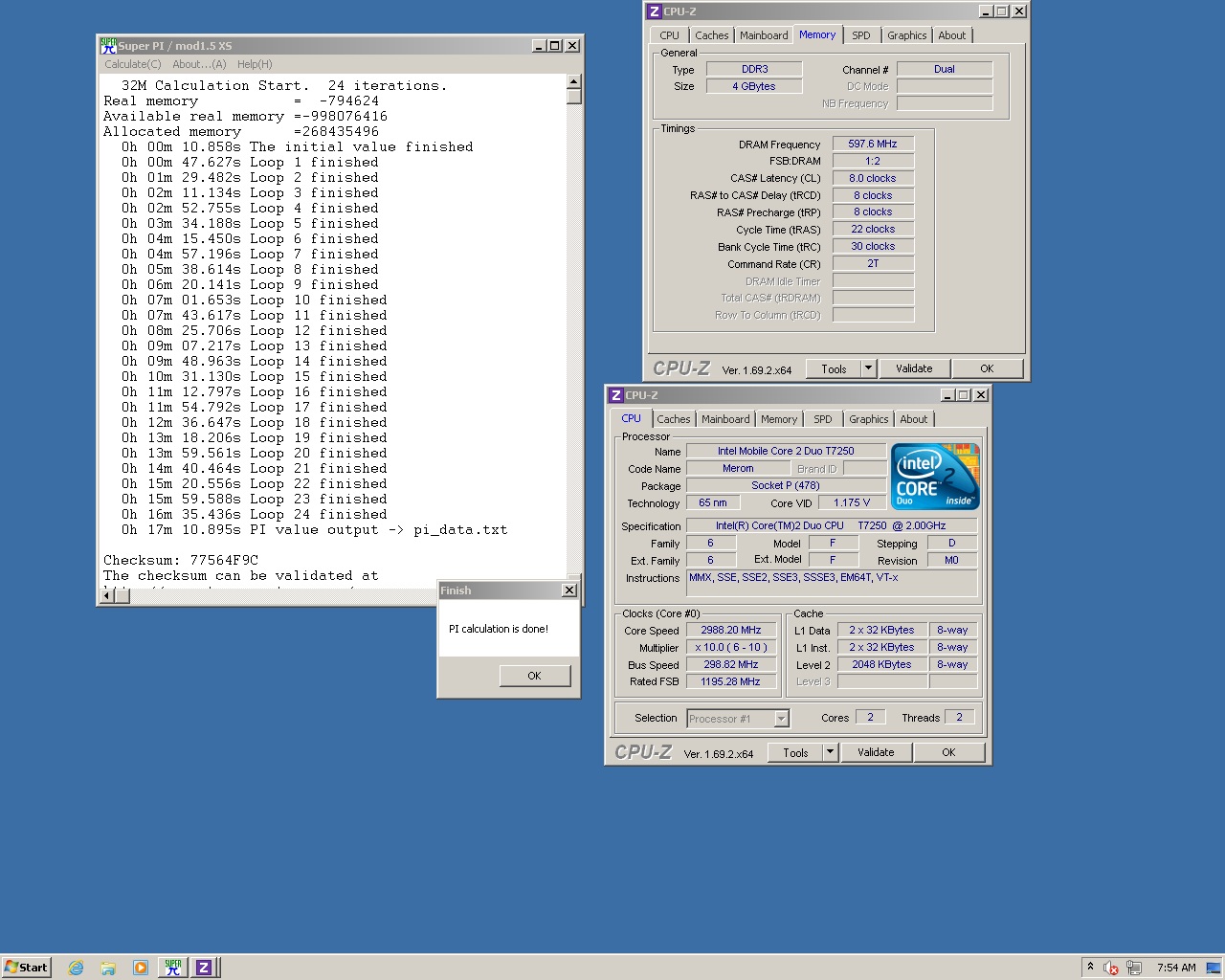The width and height of the screenshot is (1225, 980).
Task: Open About tab in top CPU-Z window
Action: pyautogui.click(x=951, y=35)
